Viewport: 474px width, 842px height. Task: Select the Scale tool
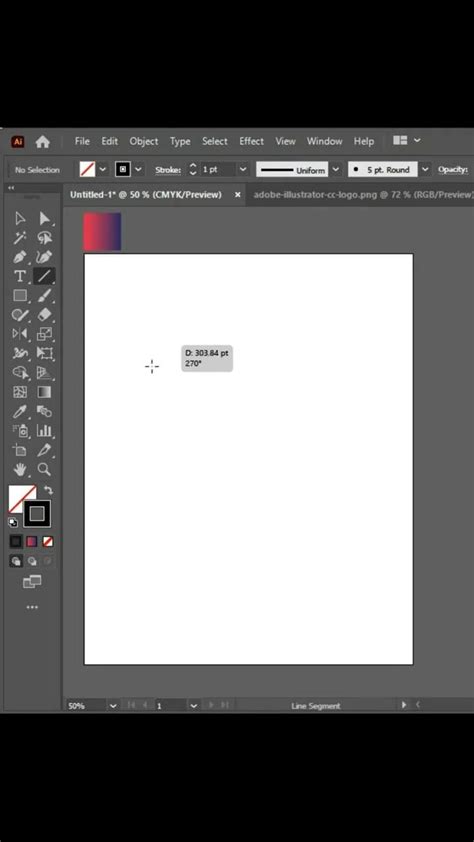click(x=44, y=334)
